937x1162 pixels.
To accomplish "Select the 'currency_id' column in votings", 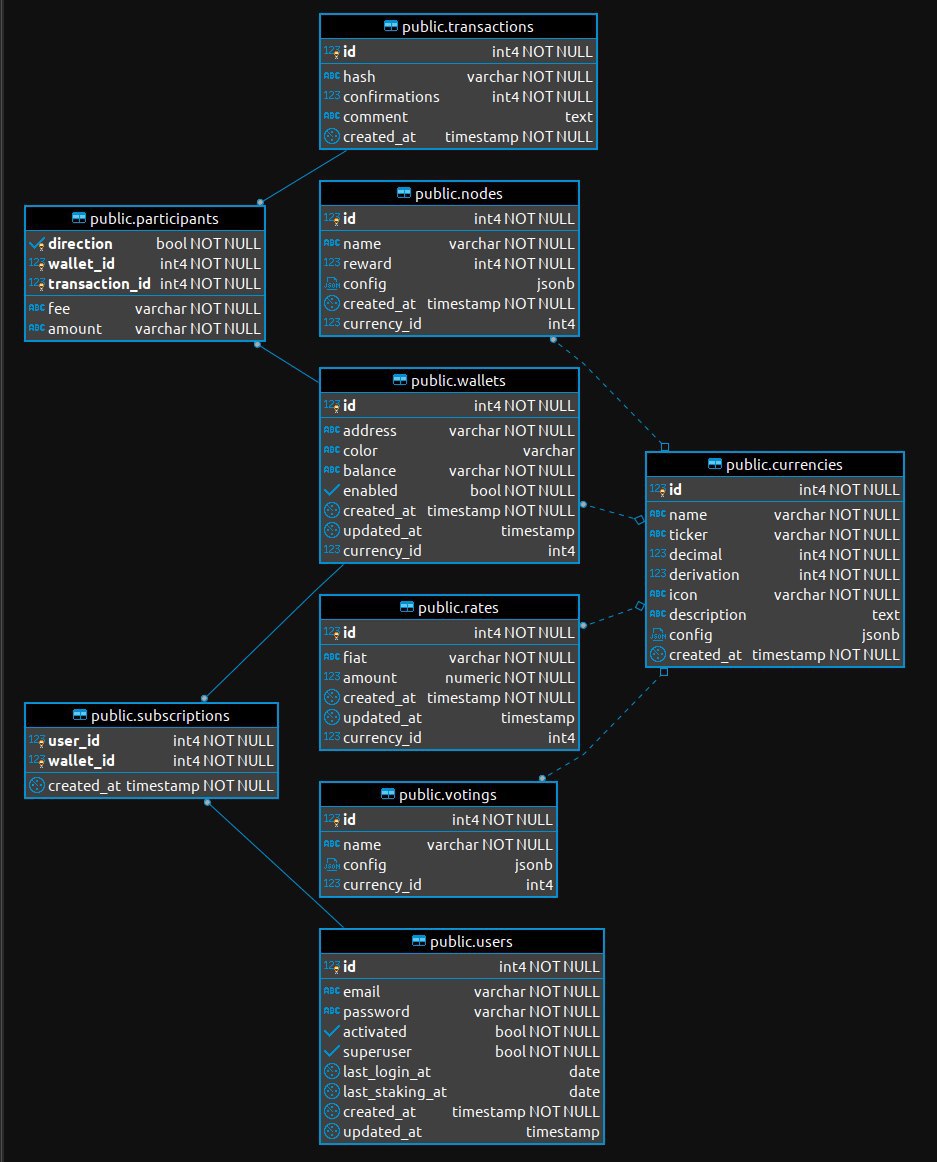I will pos(438,885).
